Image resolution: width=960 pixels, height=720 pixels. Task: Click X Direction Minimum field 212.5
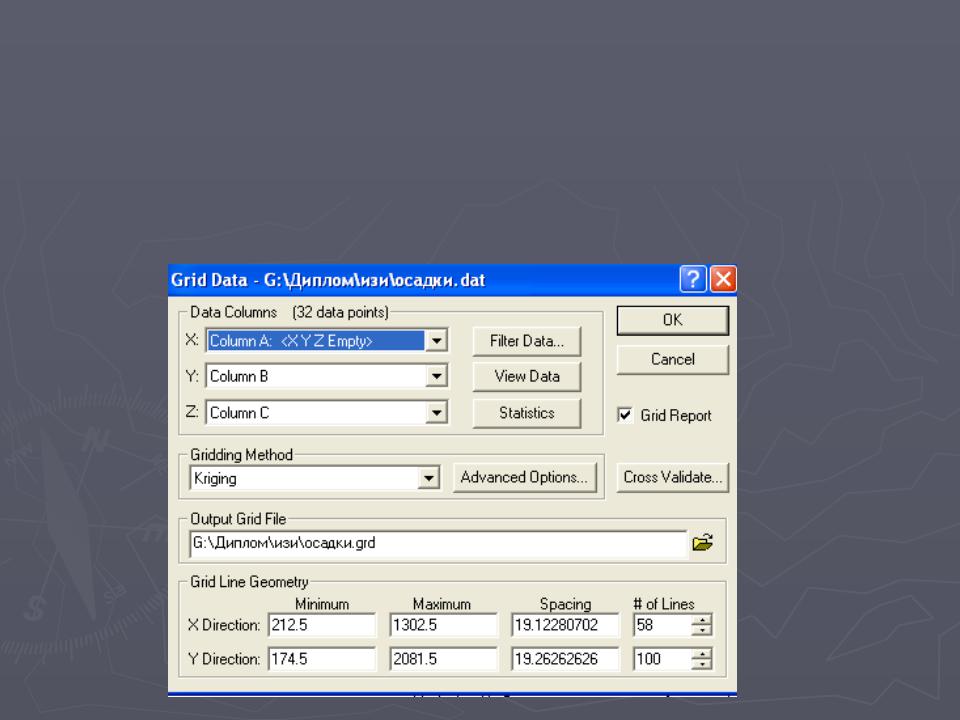[x=322, y=625]
